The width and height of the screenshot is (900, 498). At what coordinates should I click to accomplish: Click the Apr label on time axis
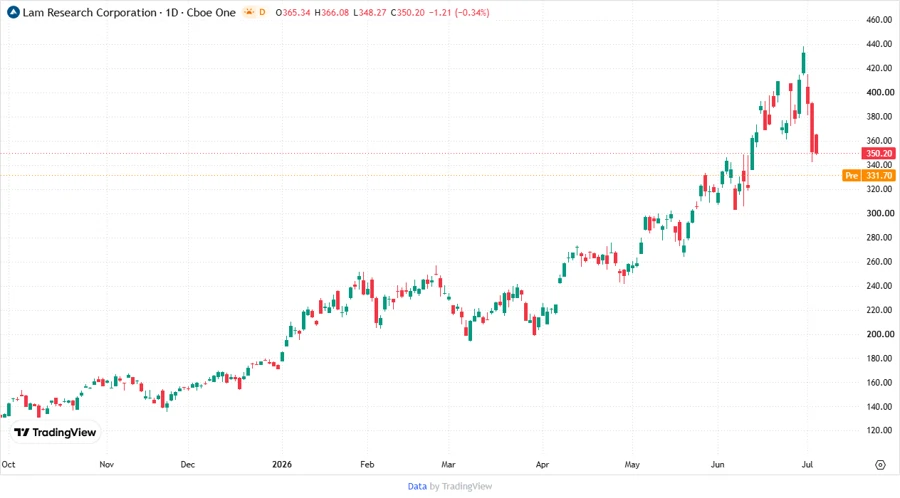tap(542, 464)
